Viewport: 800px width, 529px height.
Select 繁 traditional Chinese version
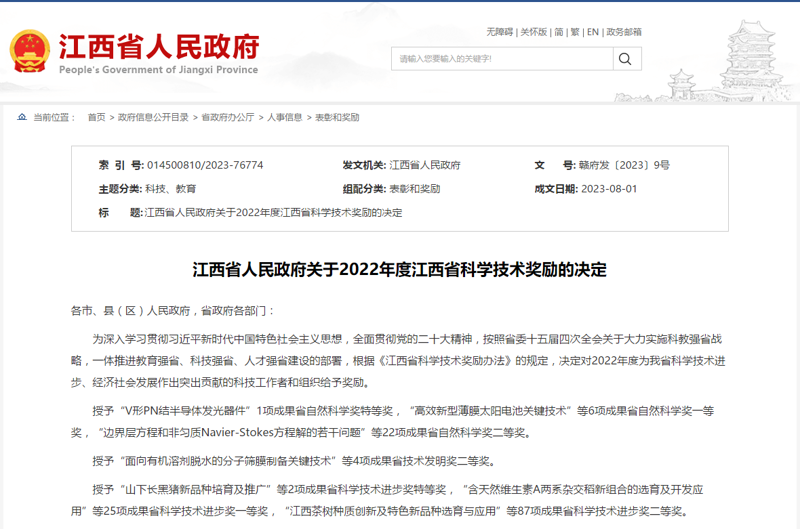575,32
